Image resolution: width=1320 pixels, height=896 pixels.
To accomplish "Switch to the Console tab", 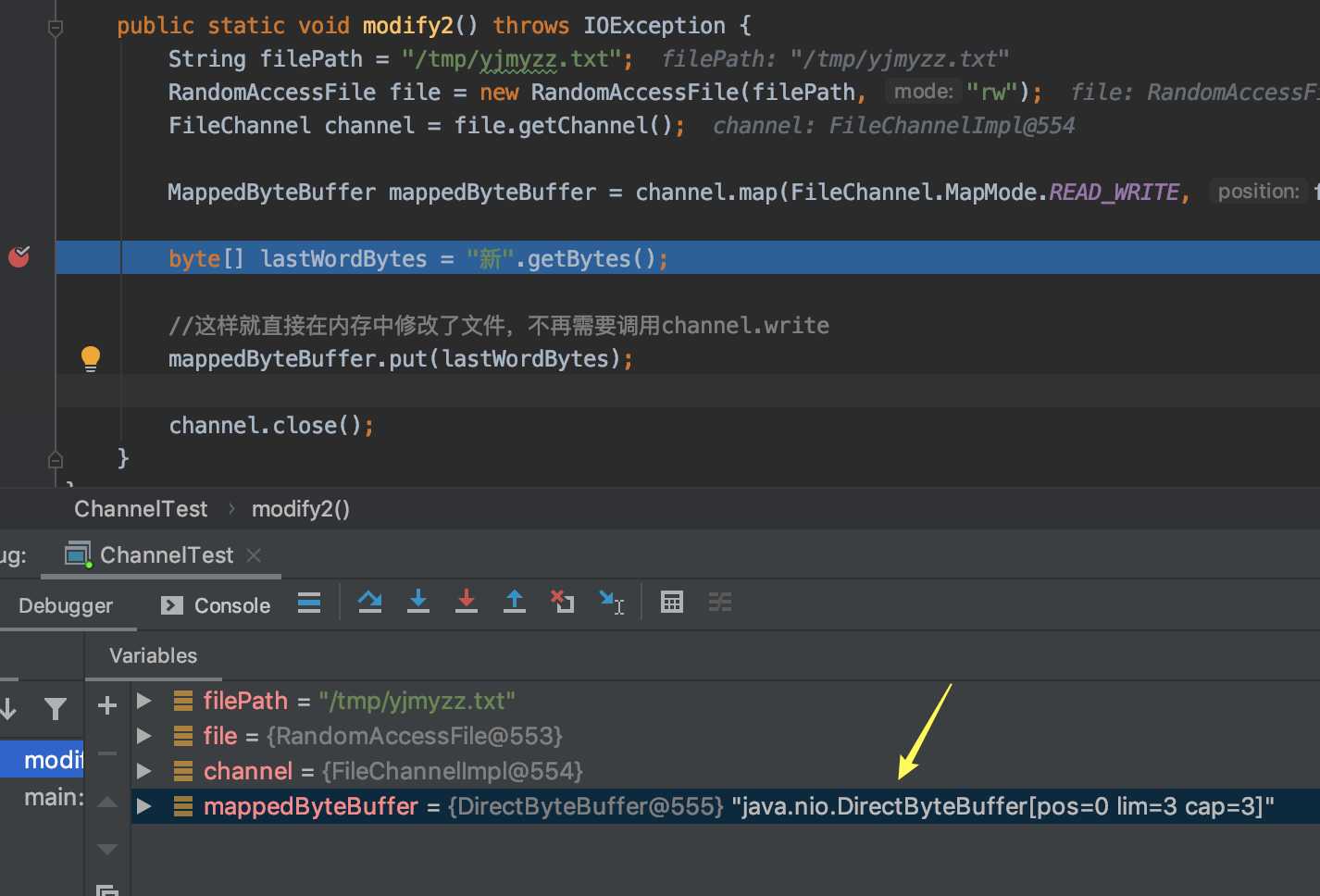I will point(216,605).
